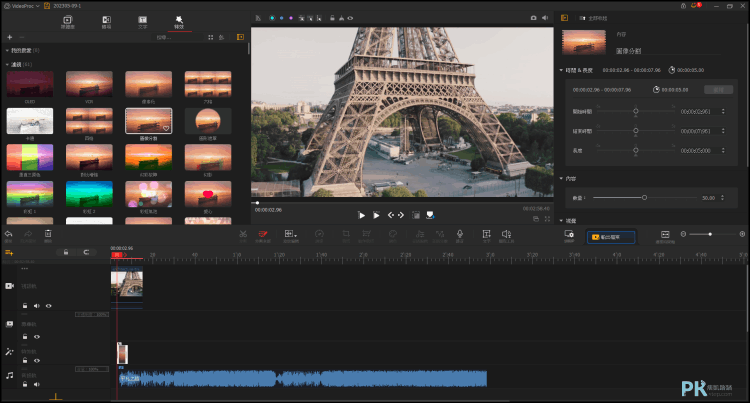Play clip with second play button
Image resolution: width=750 pixels, height=403 pixels.
pos(376,215)
